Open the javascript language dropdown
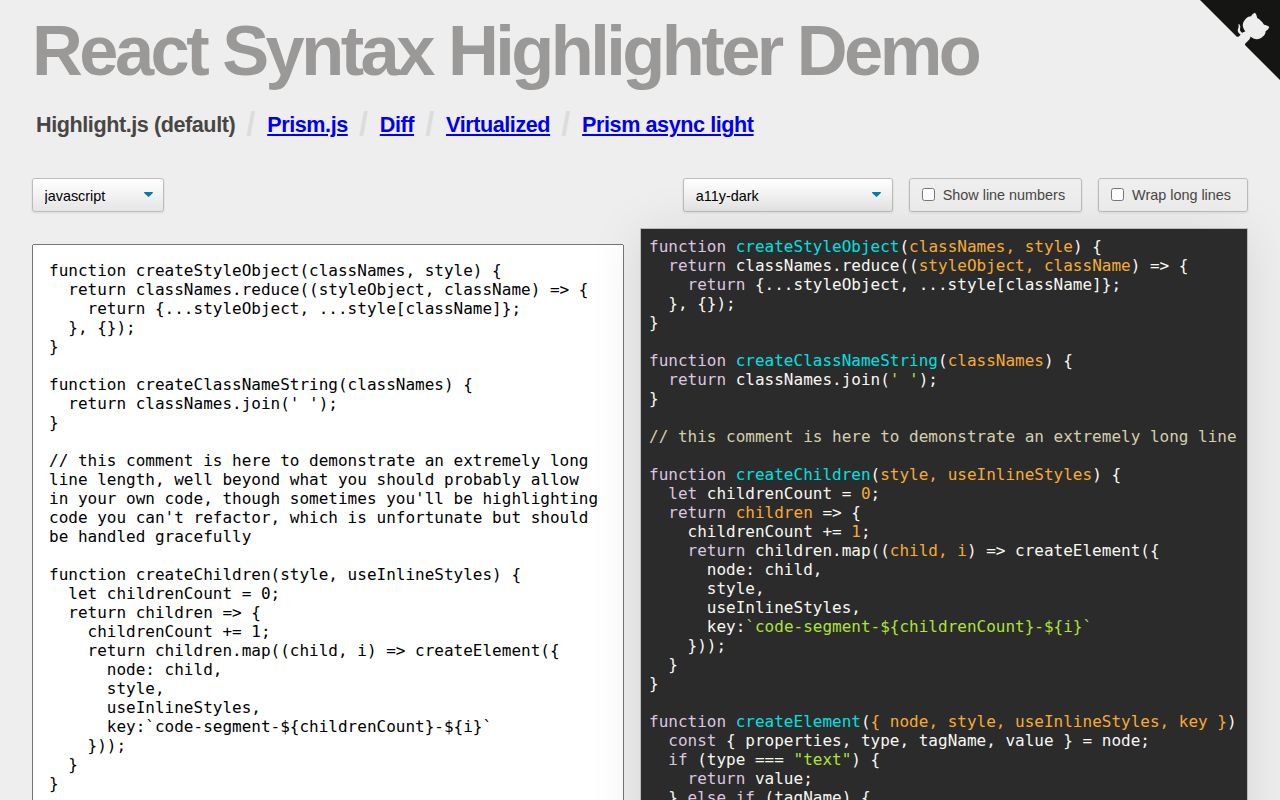 click(x=98, y=195)
